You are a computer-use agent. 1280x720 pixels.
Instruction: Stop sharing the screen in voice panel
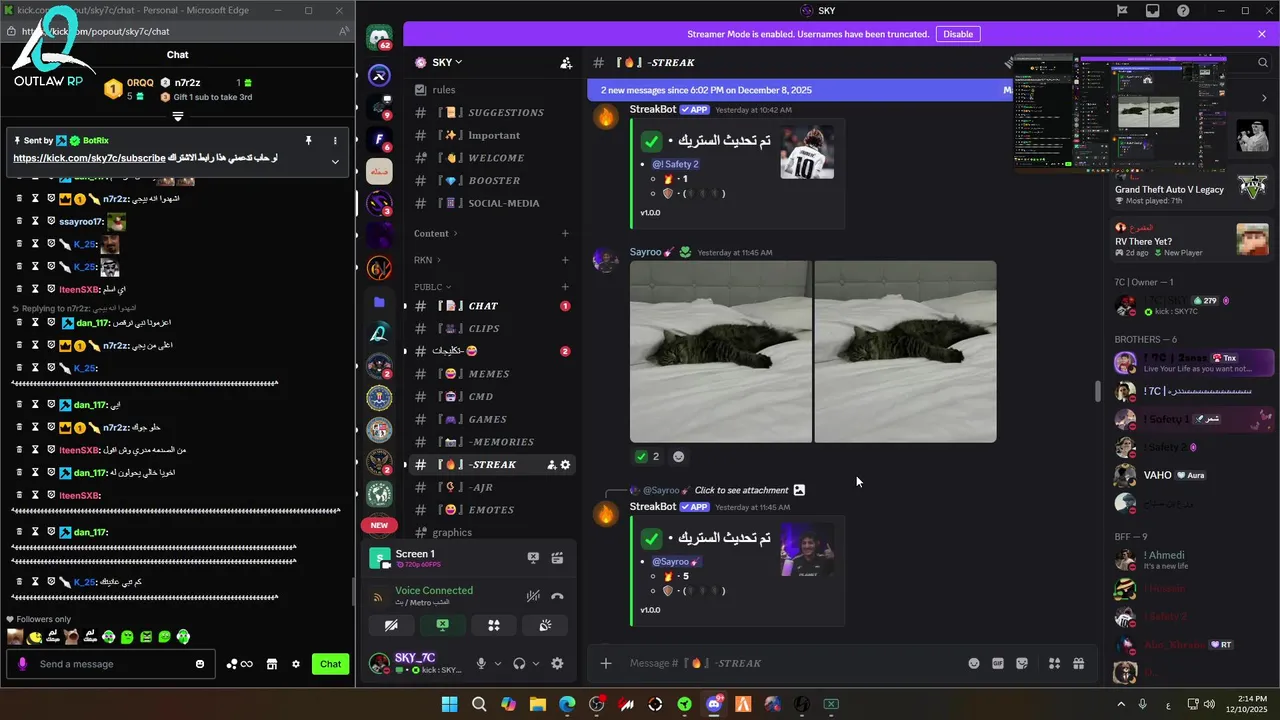[442, 625]
